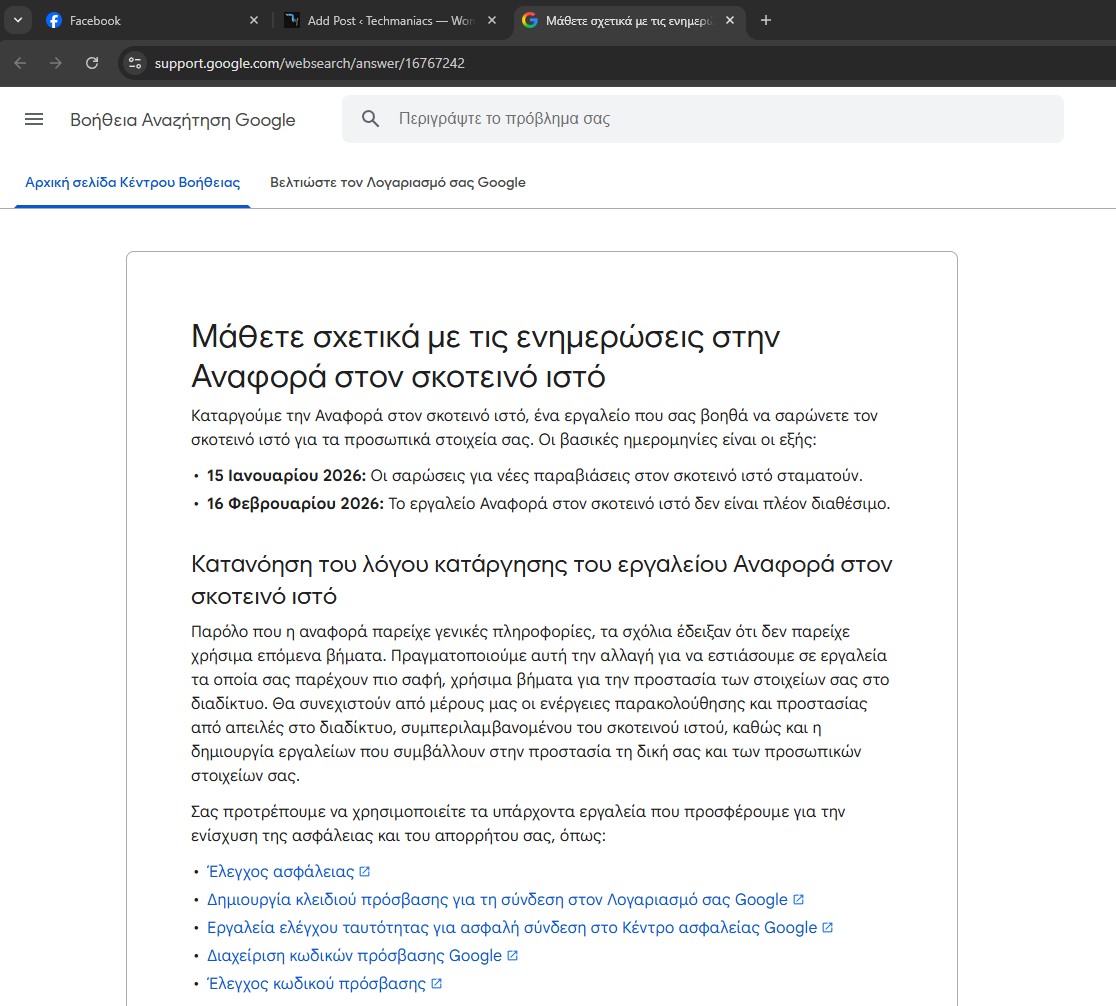Open a new browser tab
Screen dimensions: 1116x1006
[x=766, y=20]
